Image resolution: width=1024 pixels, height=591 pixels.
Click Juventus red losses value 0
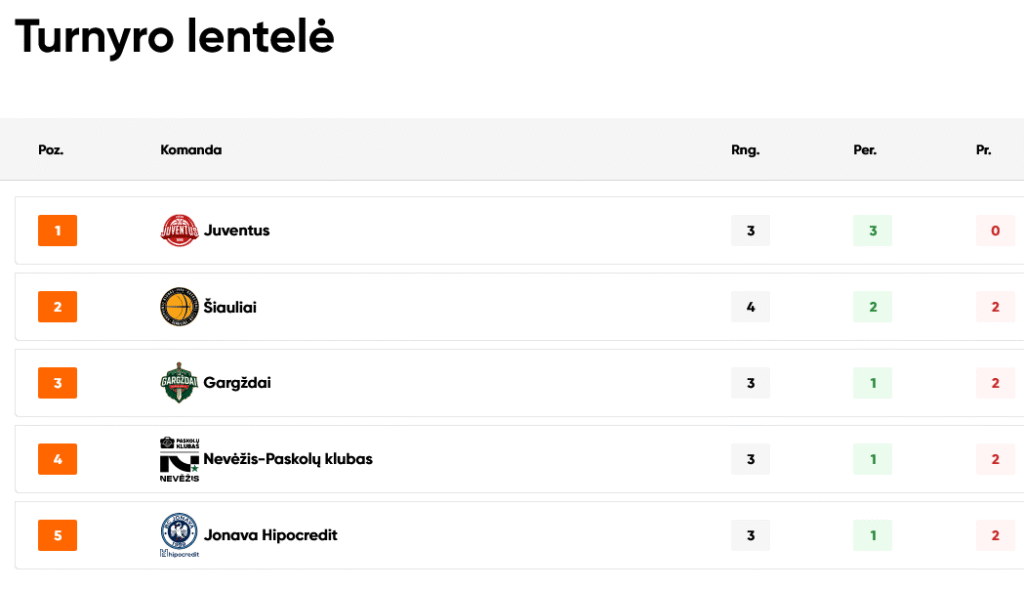point(995,231)
